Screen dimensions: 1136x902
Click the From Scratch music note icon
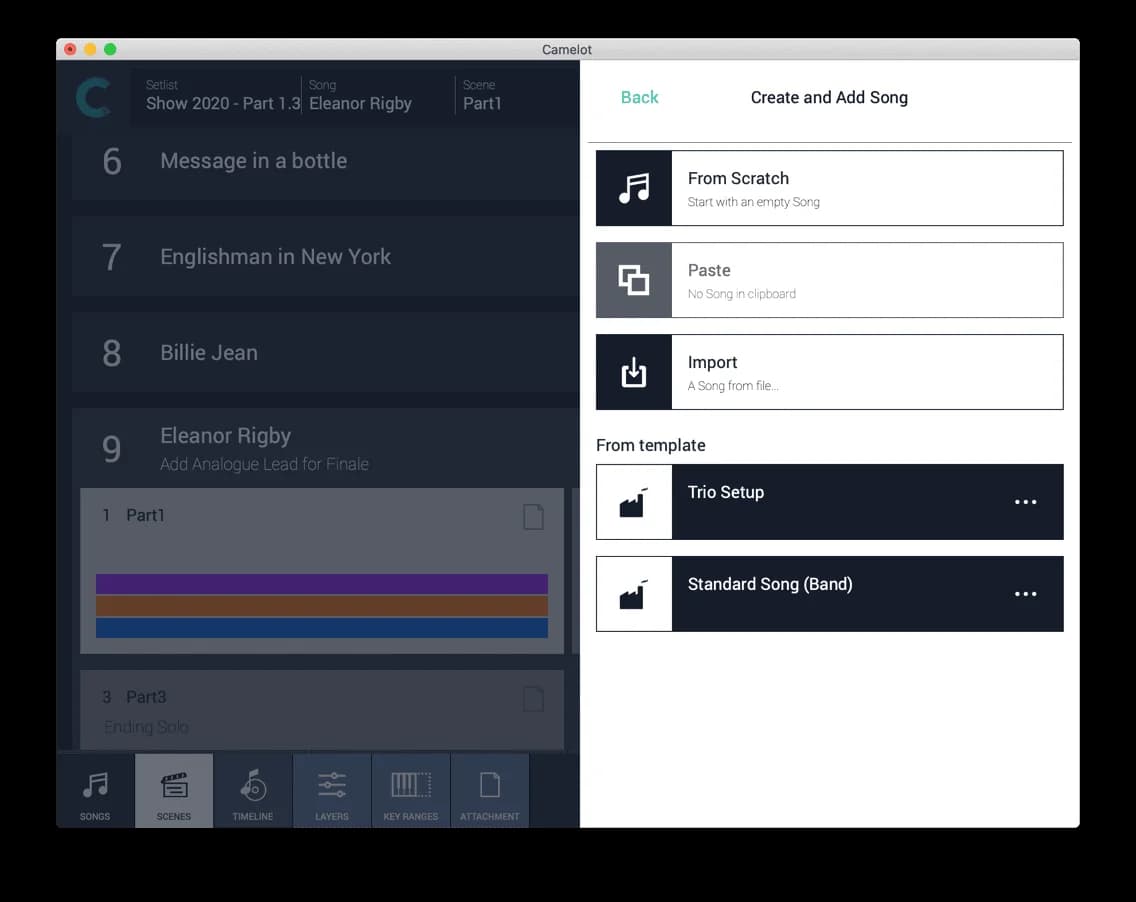click(634, 187)
